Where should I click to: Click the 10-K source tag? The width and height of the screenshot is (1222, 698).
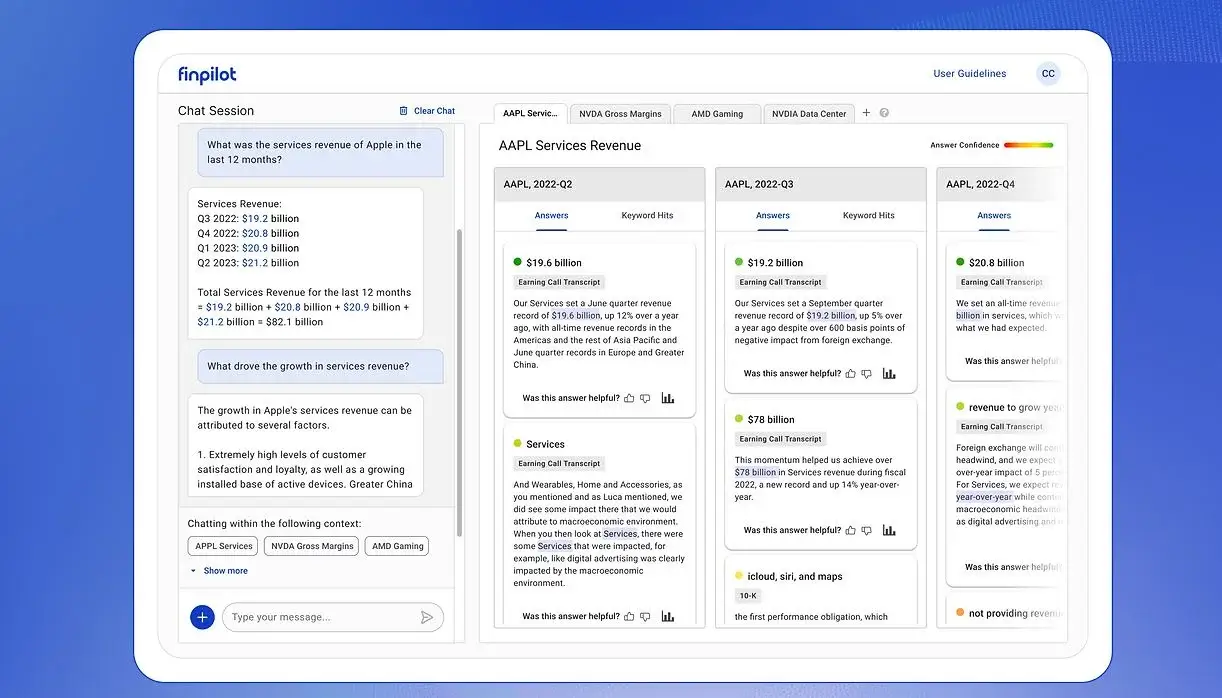click(x=748, y=596)
